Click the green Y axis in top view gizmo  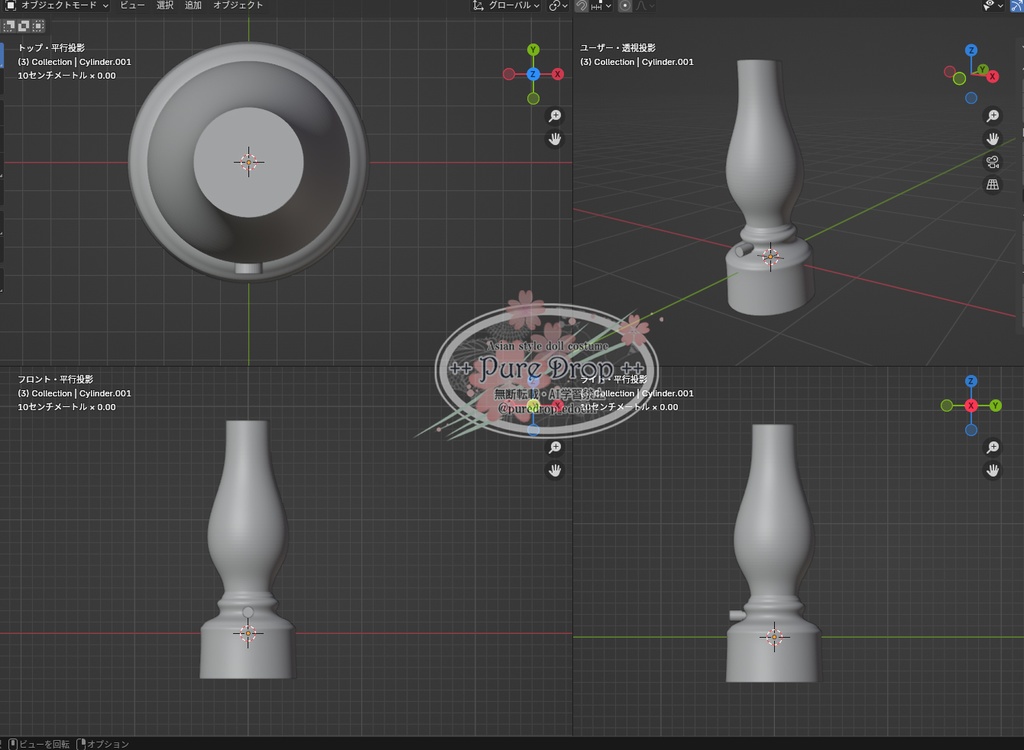533,50
